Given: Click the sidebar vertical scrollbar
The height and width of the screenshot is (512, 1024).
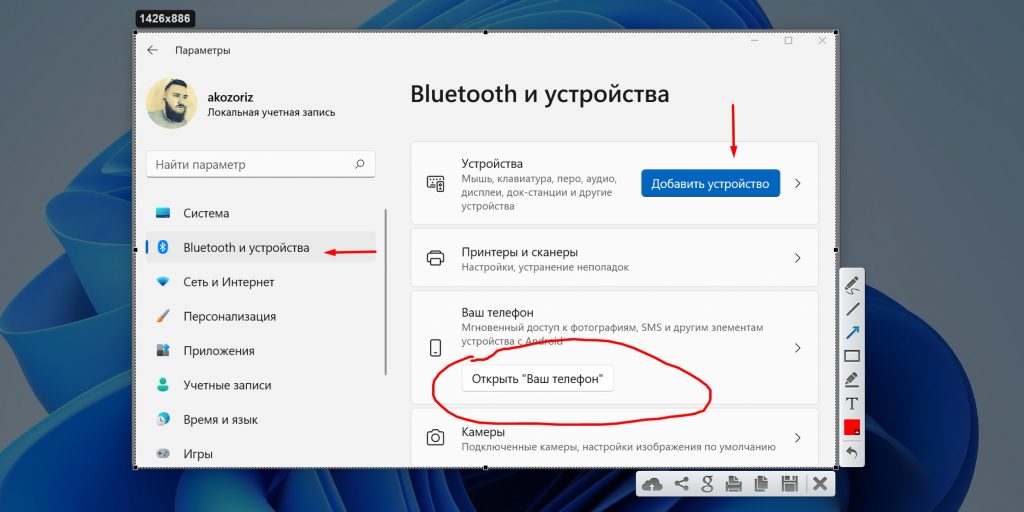Looking at the screenshot, I should click(386, 292).
